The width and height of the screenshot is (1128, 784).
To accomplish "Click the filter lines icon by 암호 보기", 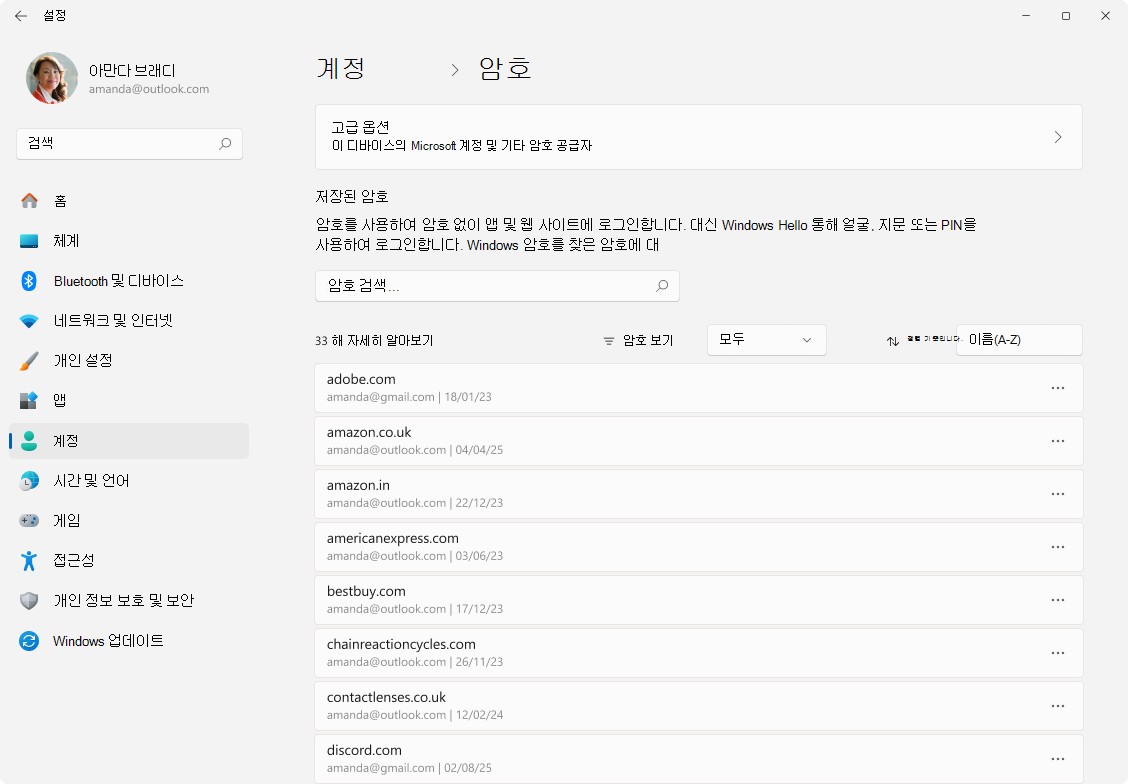I will (x=609, y=341).
